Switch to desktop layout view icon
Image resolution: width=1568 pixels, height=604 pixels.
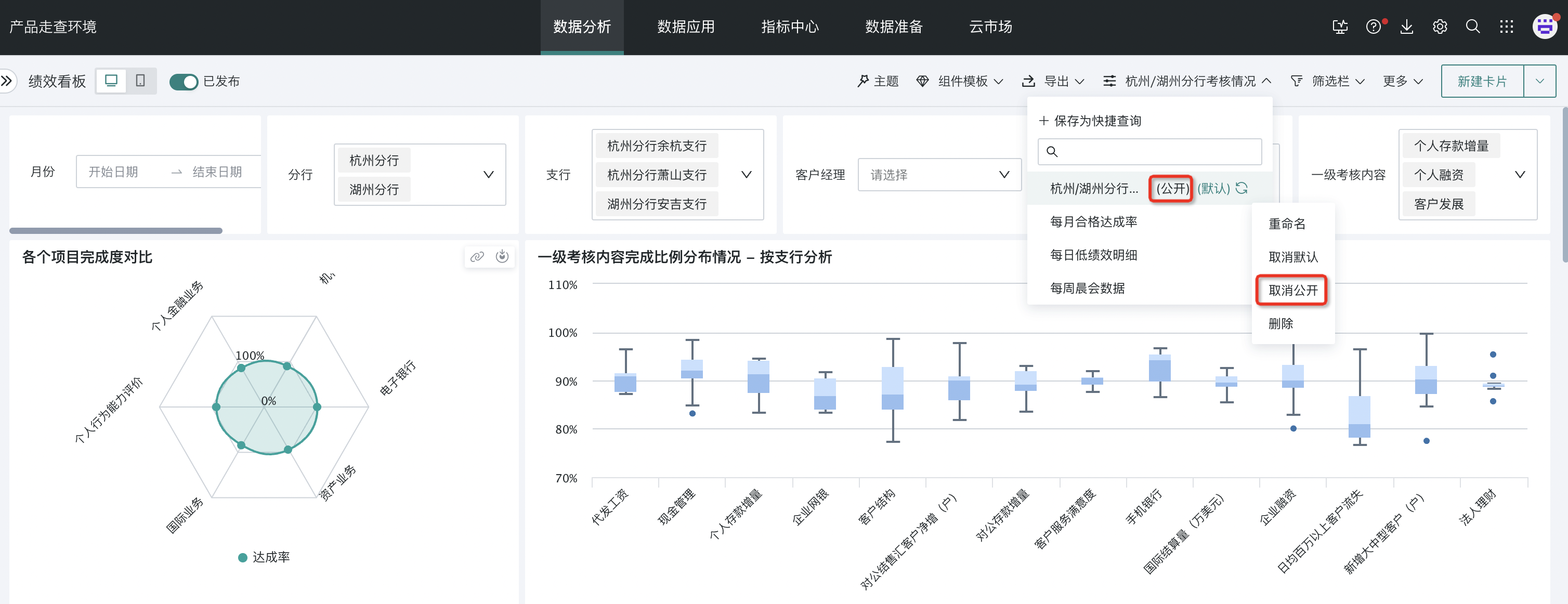(111, 81)
